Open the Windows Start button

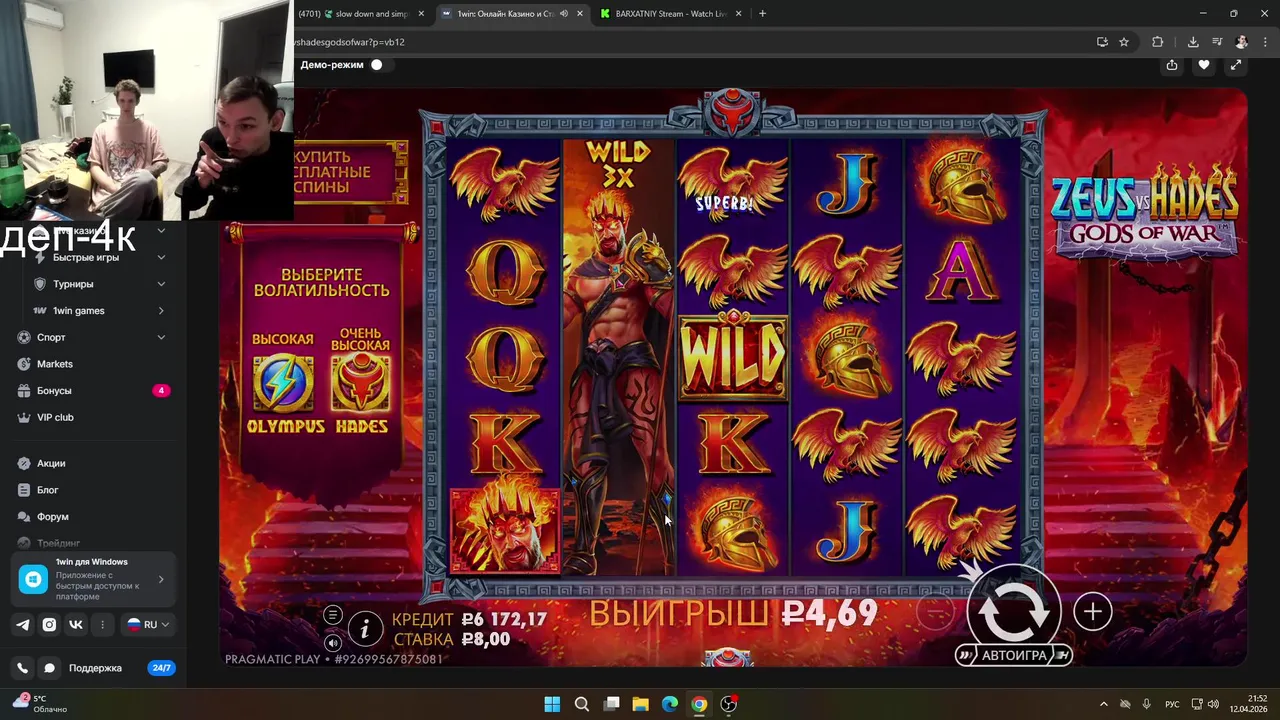pyautogui.click(x=552, y=704)
